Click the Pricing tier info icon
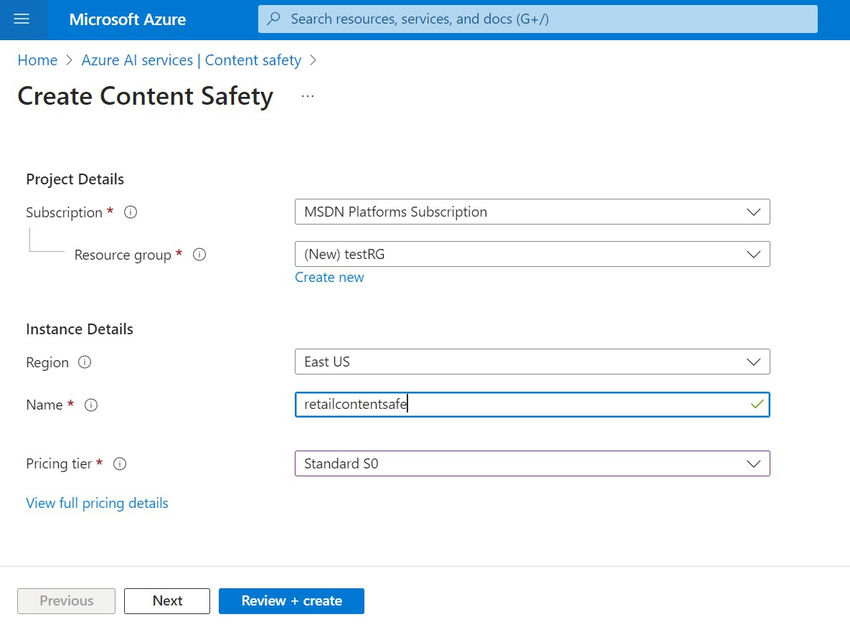The width and height of the screenshot is (850, 627). (119, 463)
